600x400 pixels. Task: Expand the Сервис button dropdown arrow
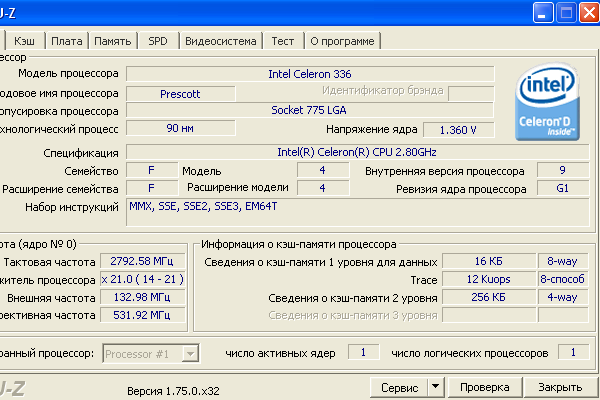click(436, 386)
